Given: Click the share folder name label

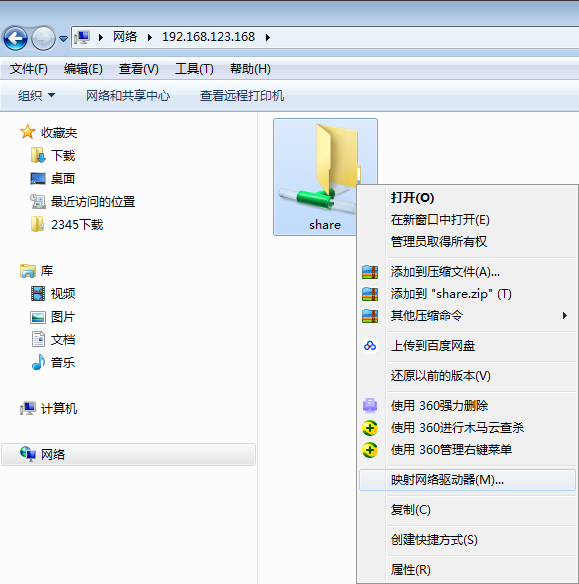Looking at the screenshot, I should tap(325, 225).
